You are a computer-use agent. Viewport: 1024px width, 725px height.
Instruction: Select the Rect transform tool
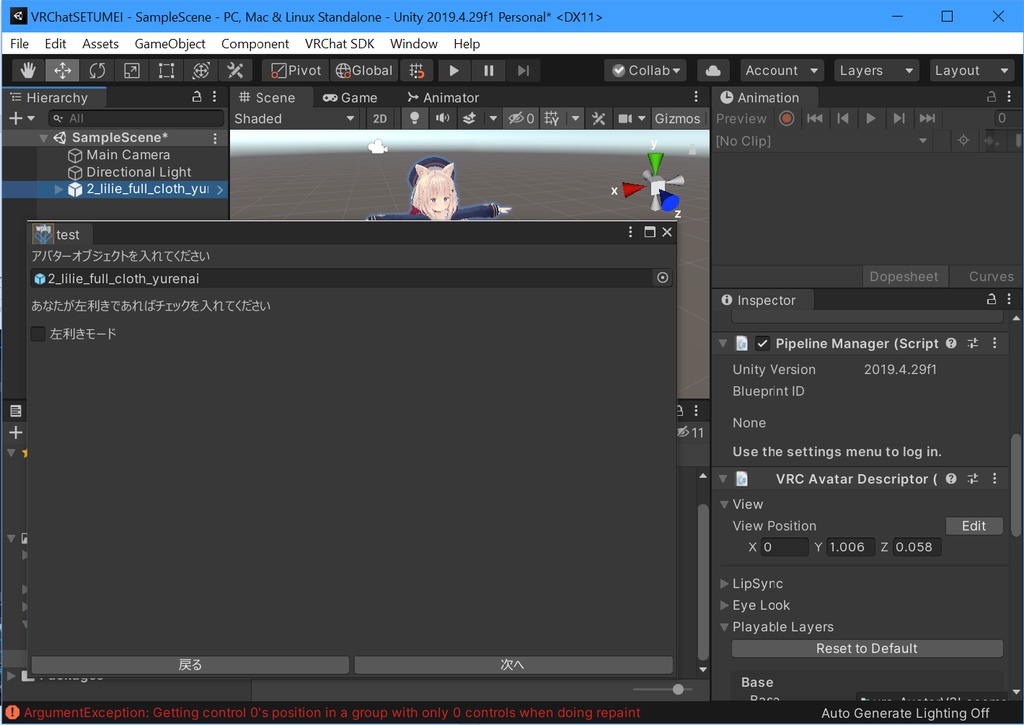coord(166,70)
